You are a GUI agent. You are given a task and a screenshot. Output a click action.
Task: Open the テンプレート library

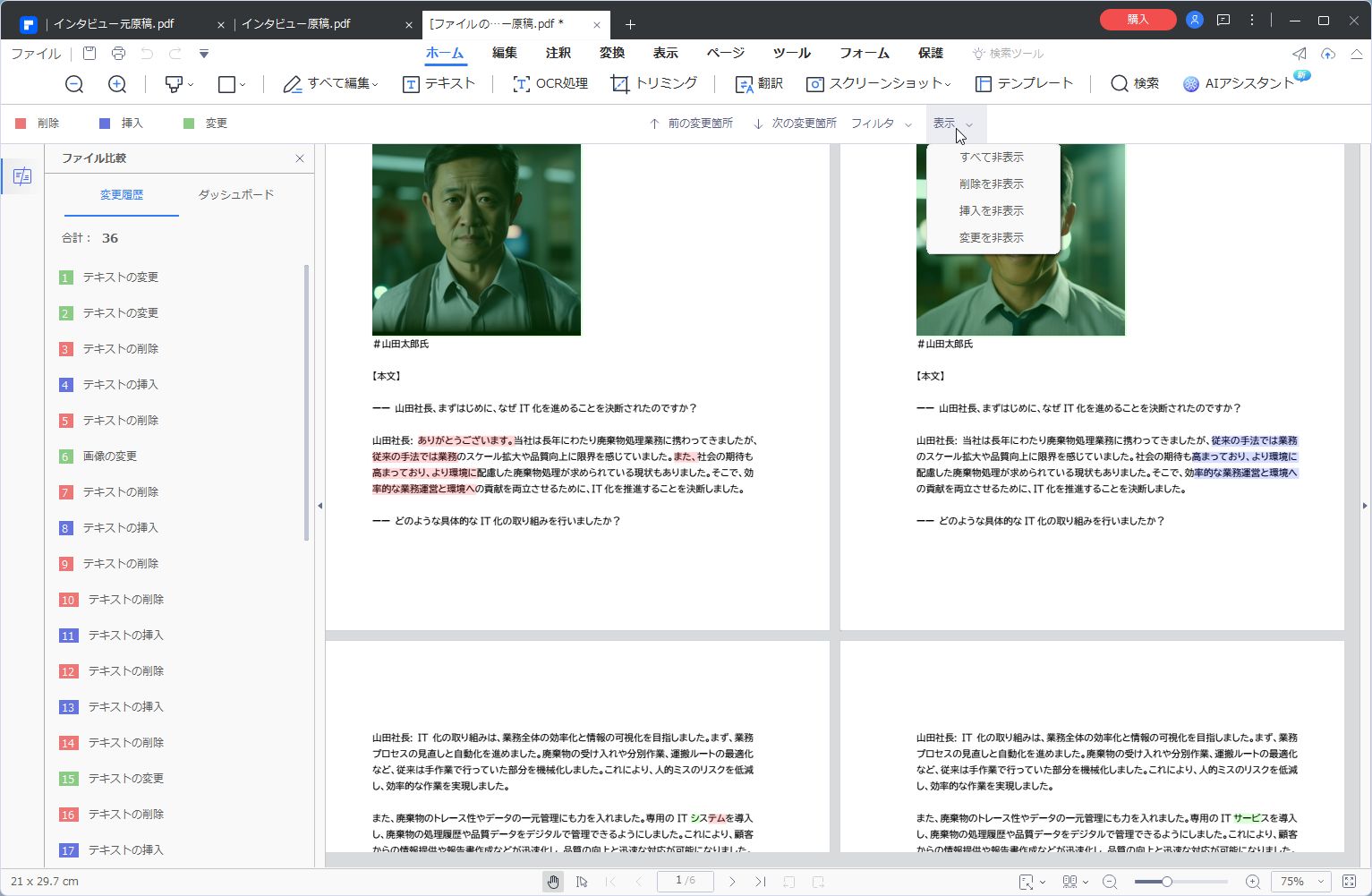coord(1023,83)
